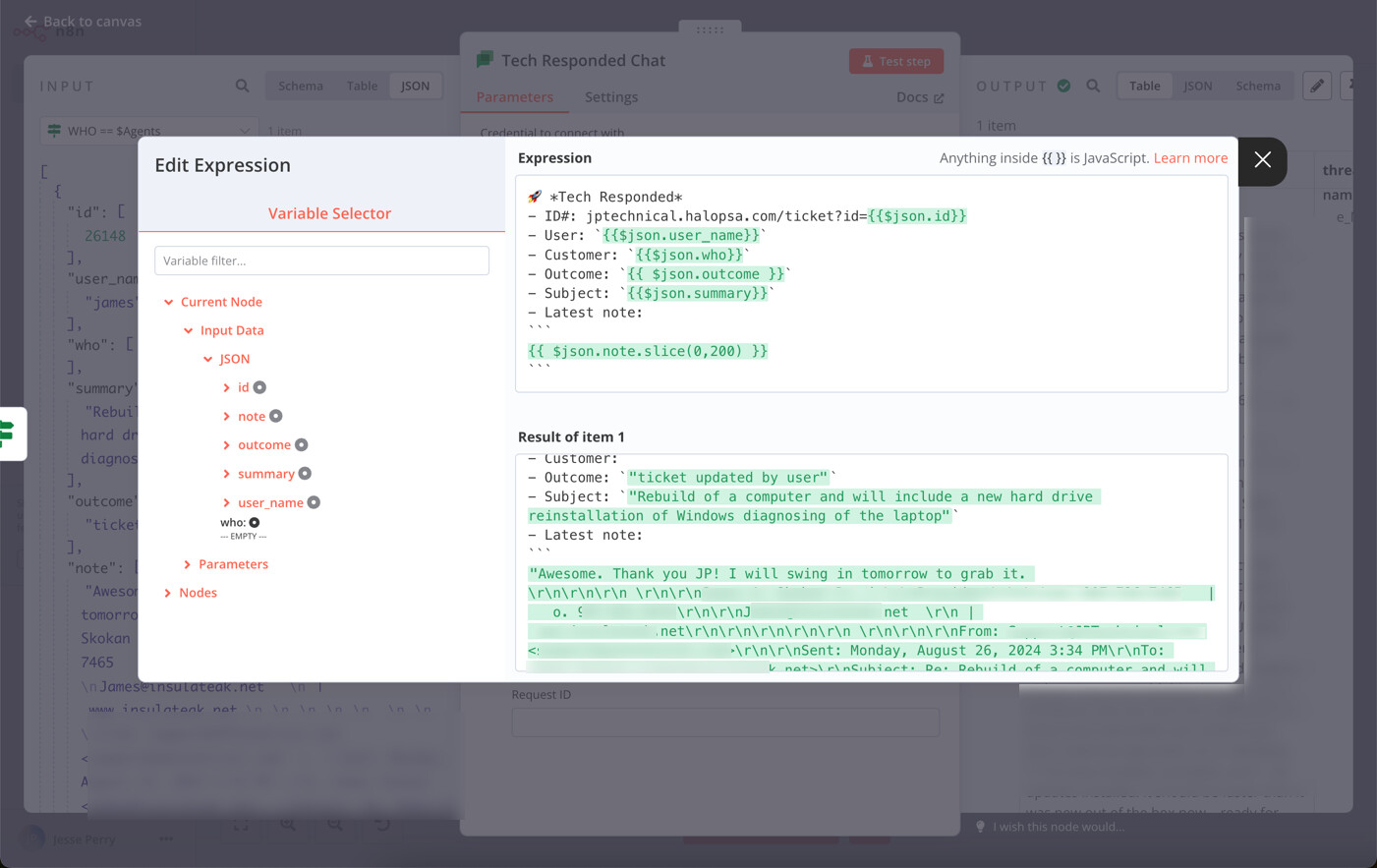Click the dot icon next to id
The width and height of the screenshot is (1377, 868).
259,387
